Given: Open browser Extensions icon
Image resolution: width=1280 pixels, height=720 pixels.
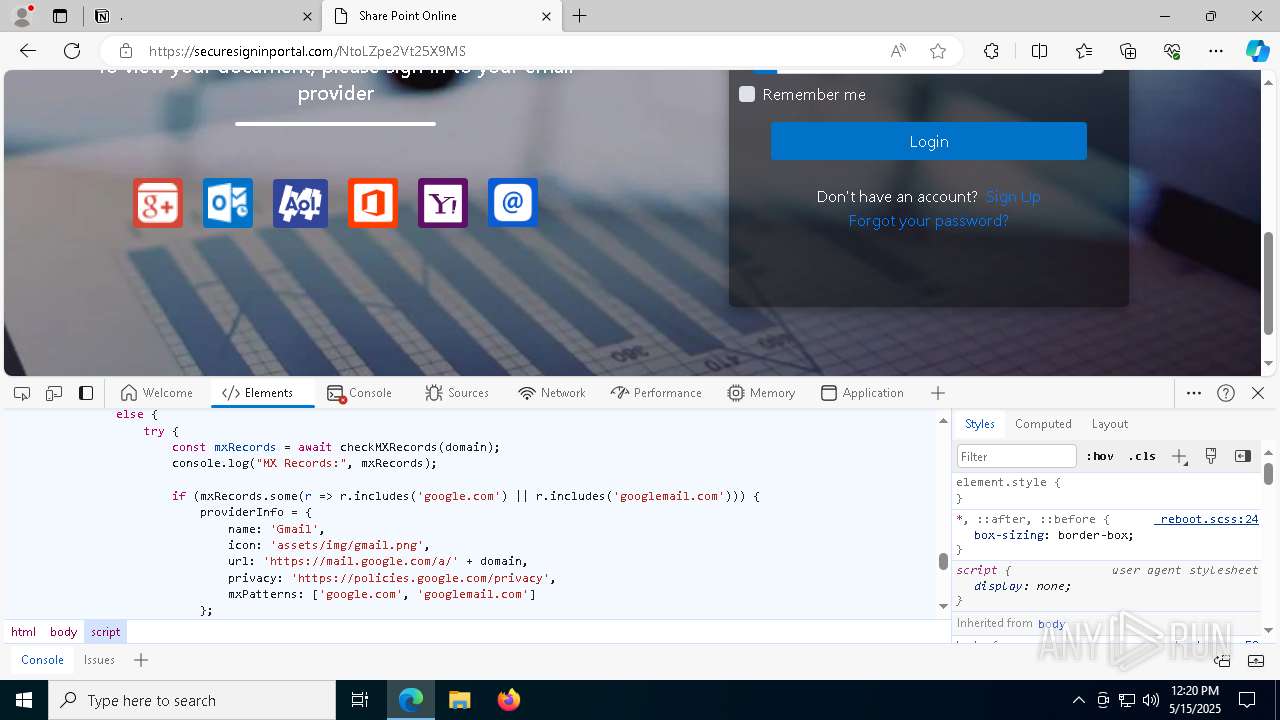Looking at the screenshot, I should (991, 51).
